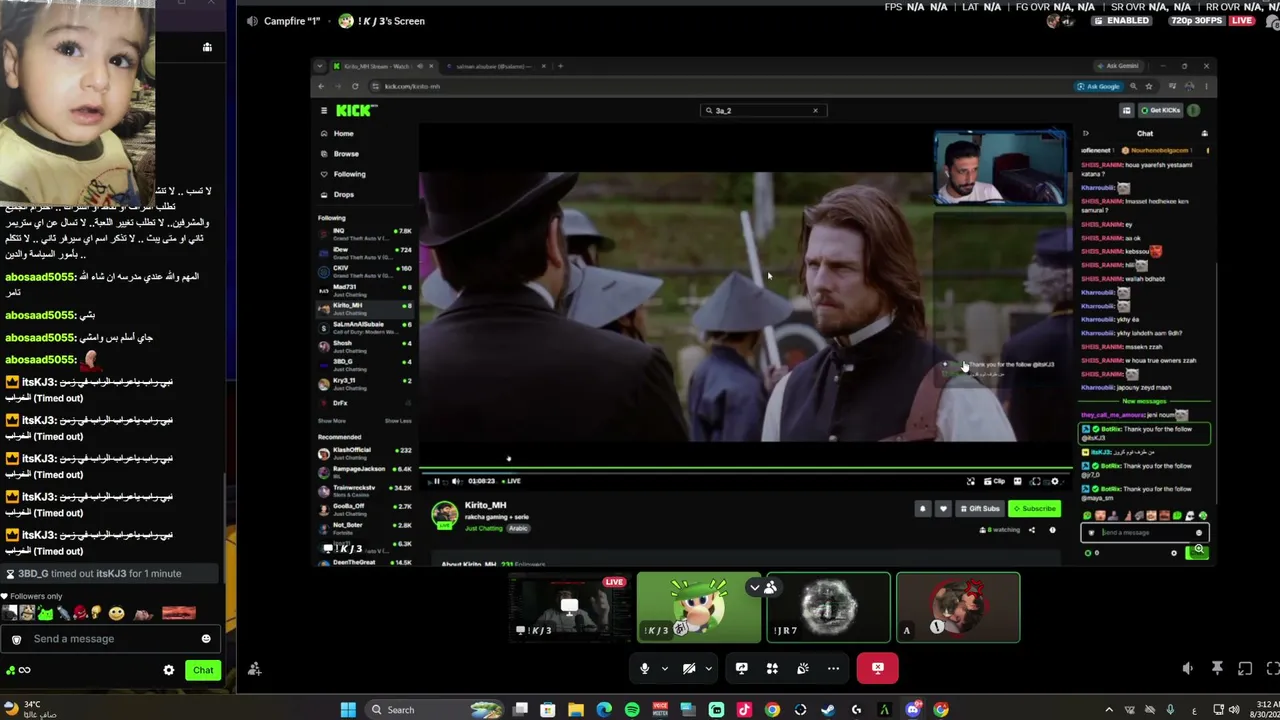1280x720 pixels.
Task: Open KlashOfficial in Recommended list
Action: [x=365, y=452]
